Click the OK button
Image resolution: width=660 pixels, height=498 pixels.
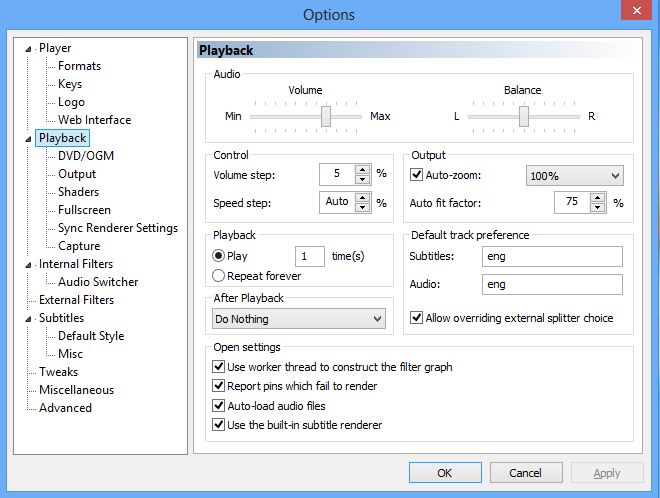coord(445,473)
